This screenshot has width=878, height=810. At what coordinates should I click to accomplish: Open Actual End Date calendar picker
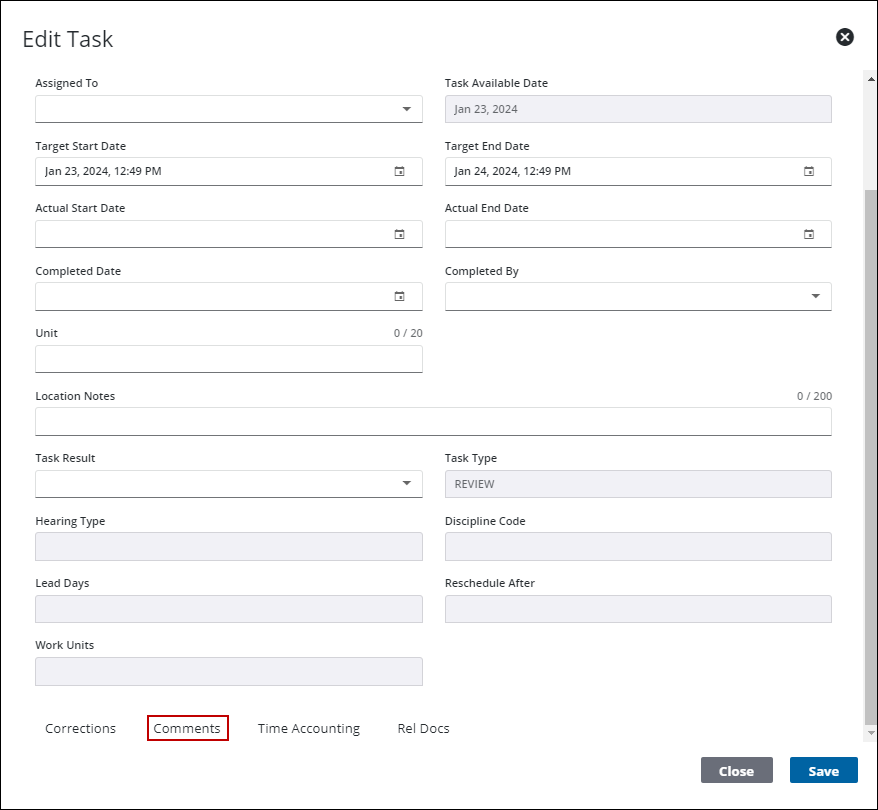(809, 234)
